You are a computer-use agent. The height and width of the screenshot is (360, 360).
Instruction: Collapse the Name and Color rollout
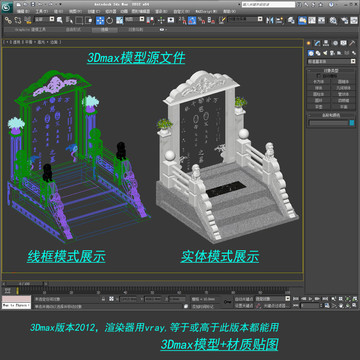coord(331,115)
